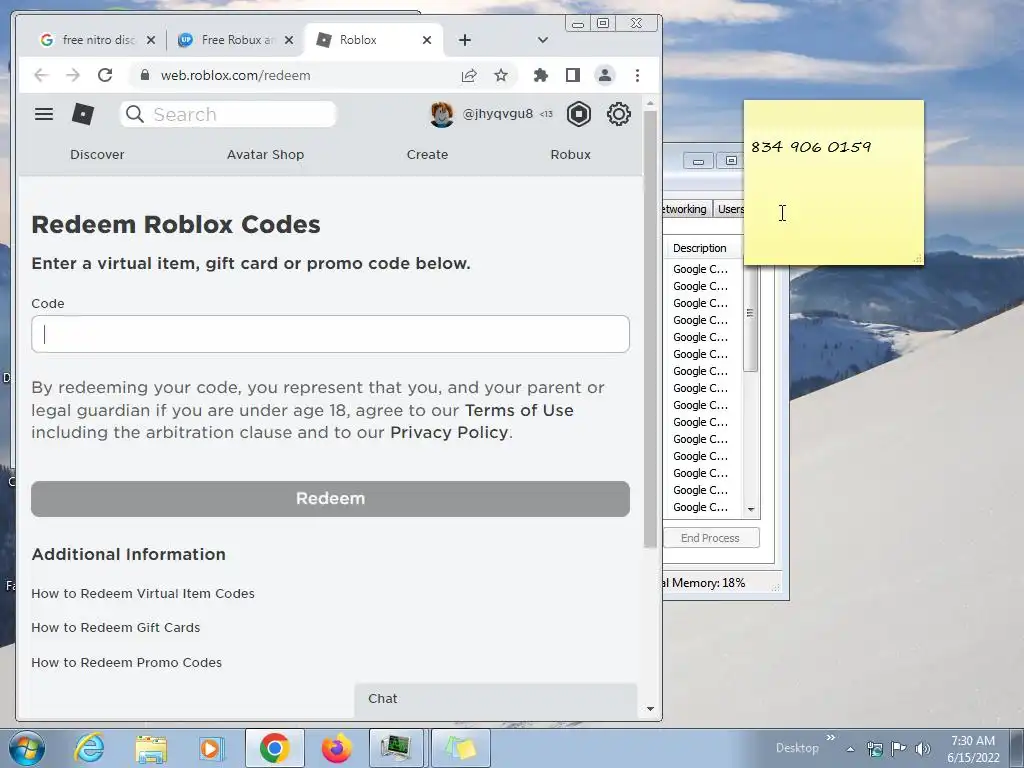Go back with Chrome's back arrow
The width and height of the screenshot is (1024, 768).
tap(41, 75)
